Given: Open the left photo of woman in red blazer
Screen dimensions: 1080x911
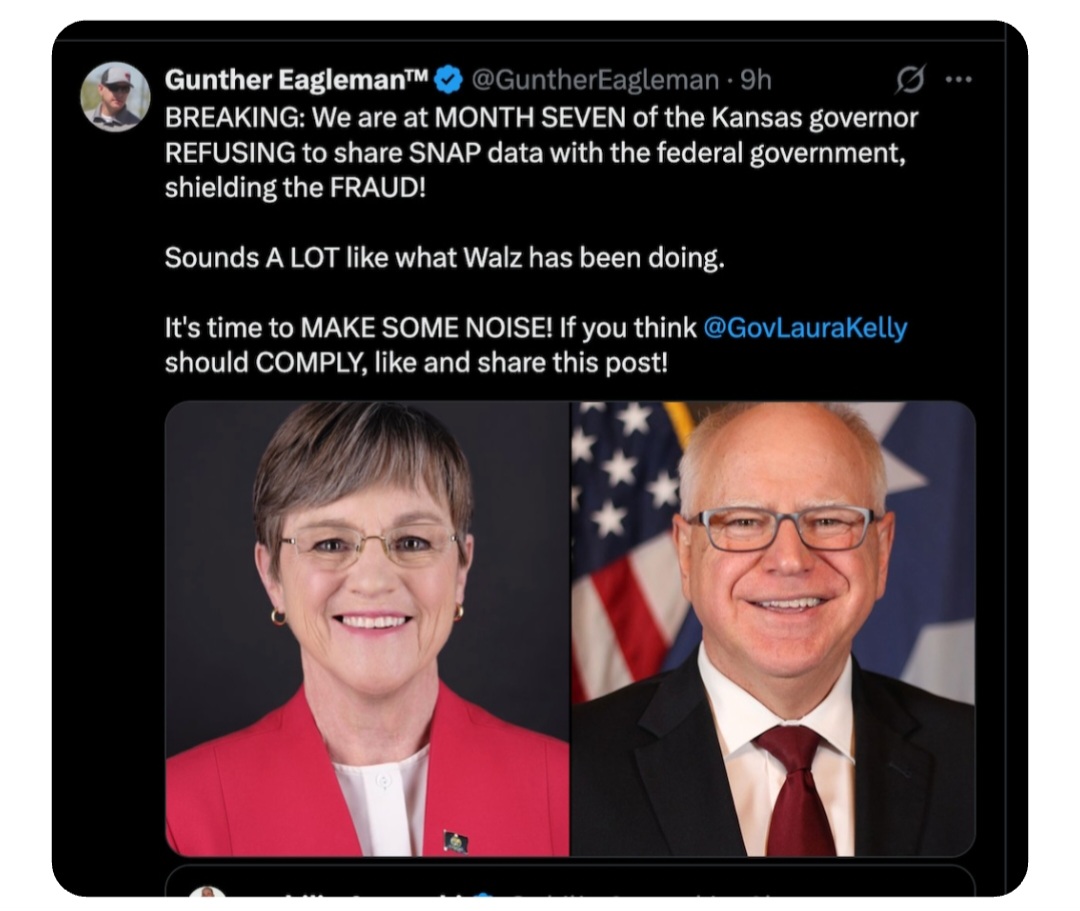Looking at the screenshot, I should tap(367, 629).
